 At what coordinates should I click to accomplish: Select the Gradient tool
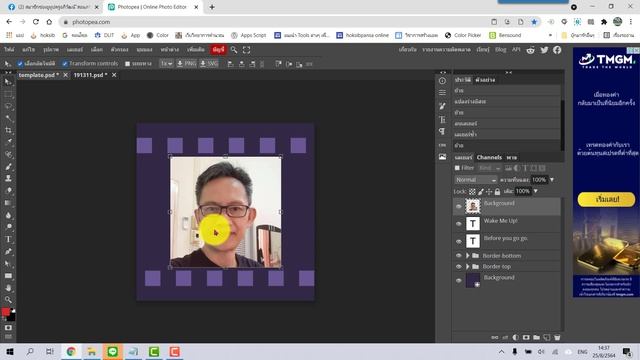tap(8, 203)
